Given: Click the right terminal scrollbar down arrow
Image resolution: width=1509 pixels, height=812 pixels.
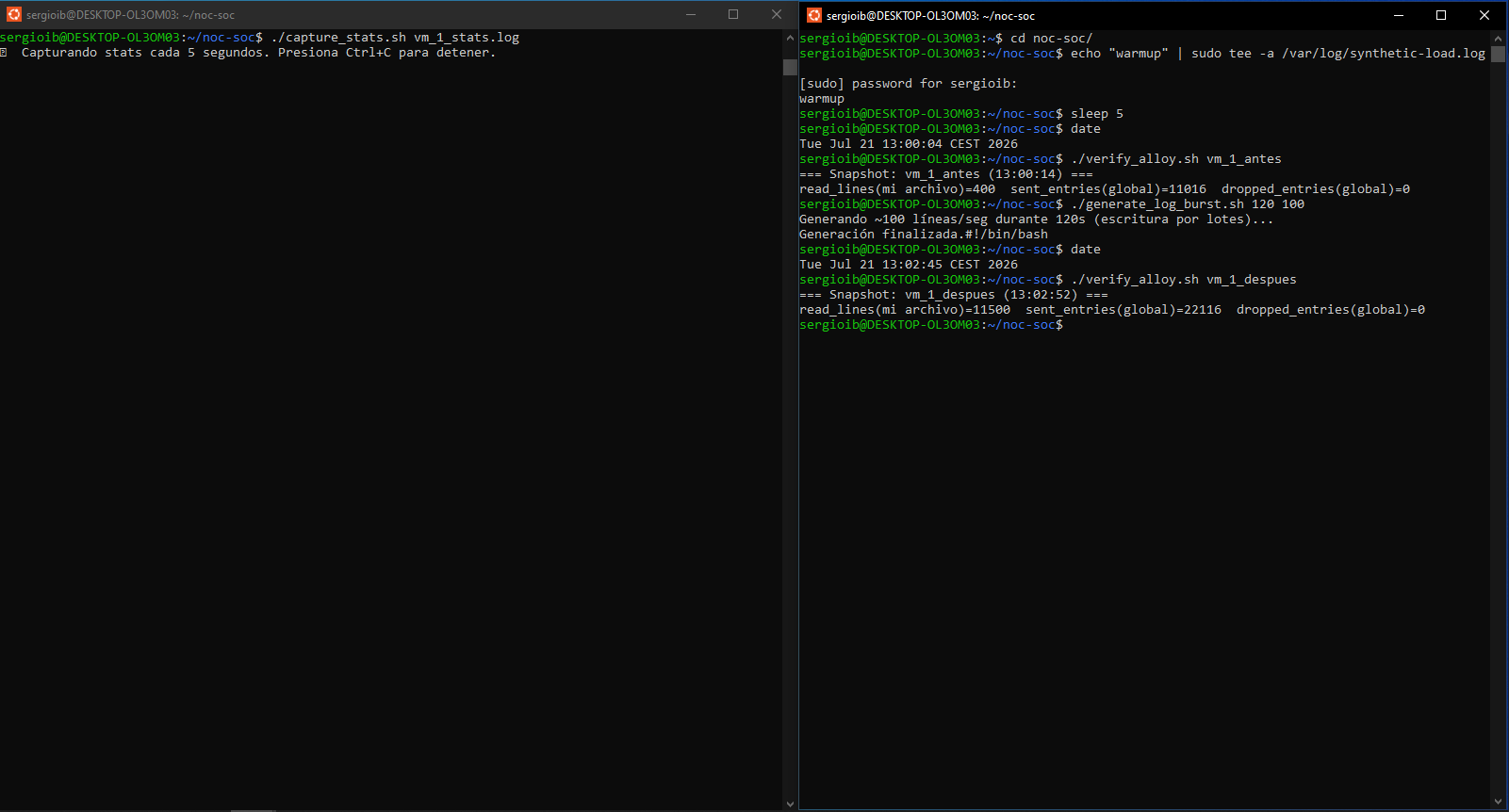Looking at the screenshot, I should [x=1498, y=802].
